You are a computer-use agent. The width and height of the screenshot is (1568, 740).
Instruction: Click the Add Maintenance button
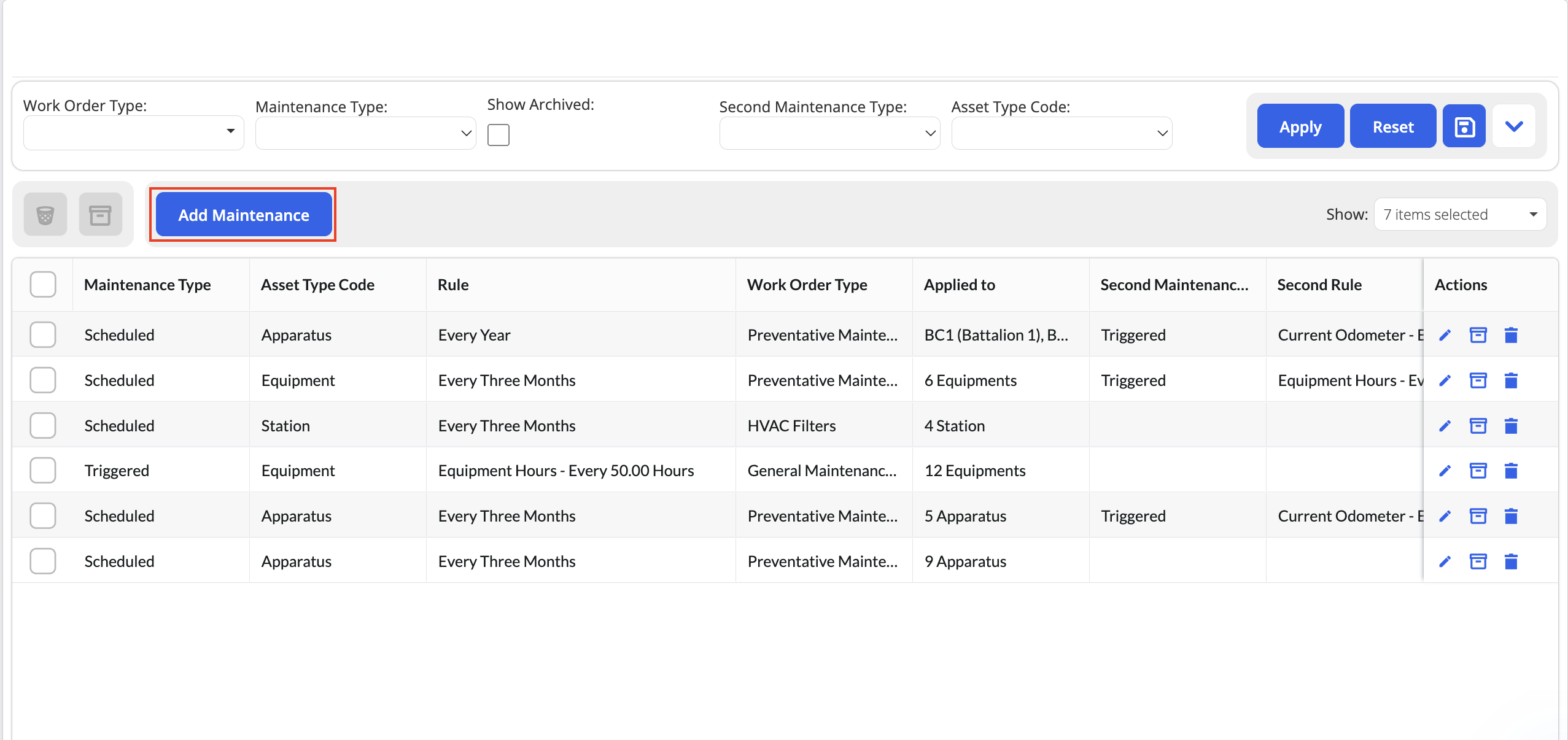(x=244, y=215)
